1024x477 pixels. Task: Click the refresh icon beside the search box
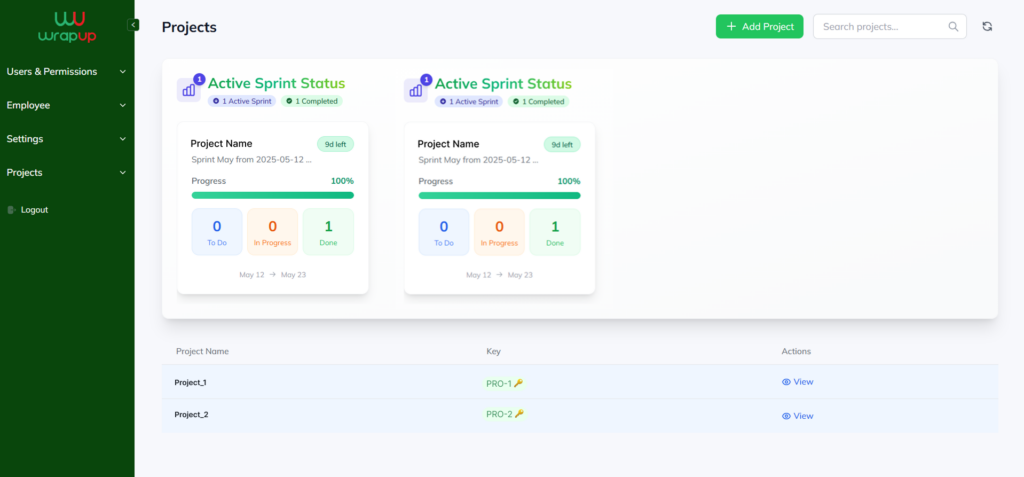(987, 27)
